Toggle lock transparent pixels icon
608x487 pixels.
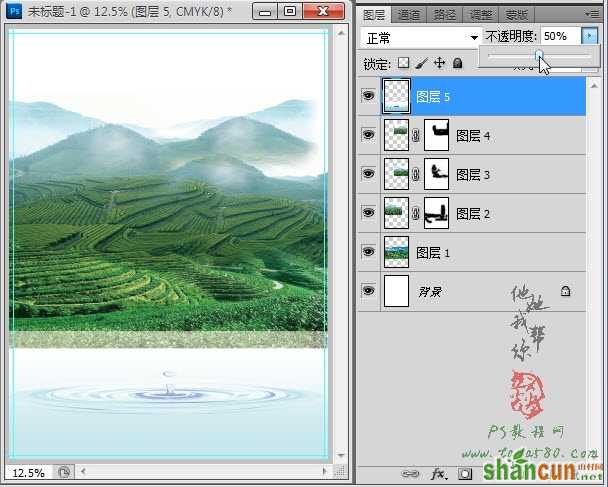tap(404, 63)
